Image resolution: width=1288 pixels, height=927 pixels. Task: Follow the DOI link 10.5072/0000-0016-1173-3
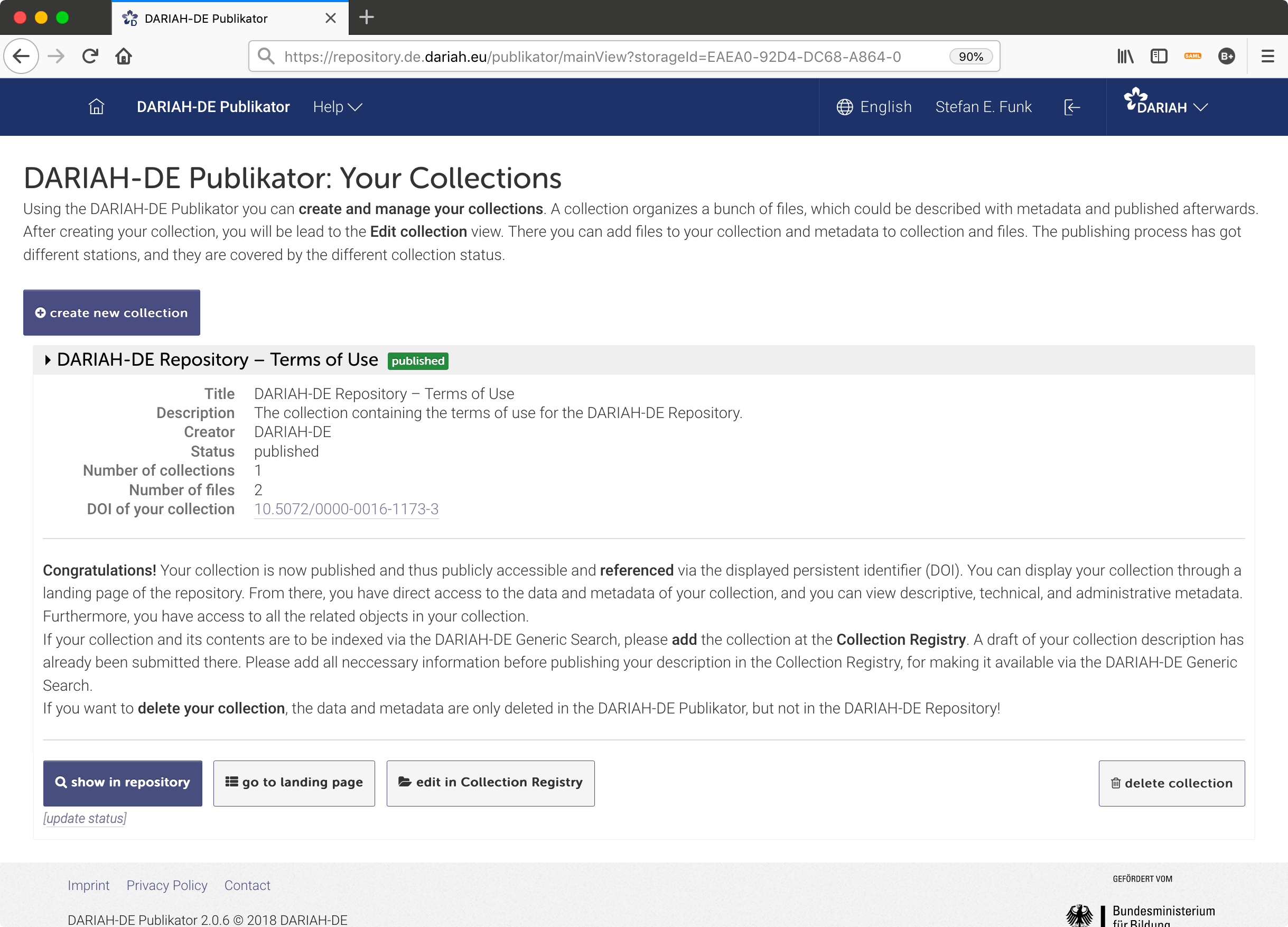[346, 509]
